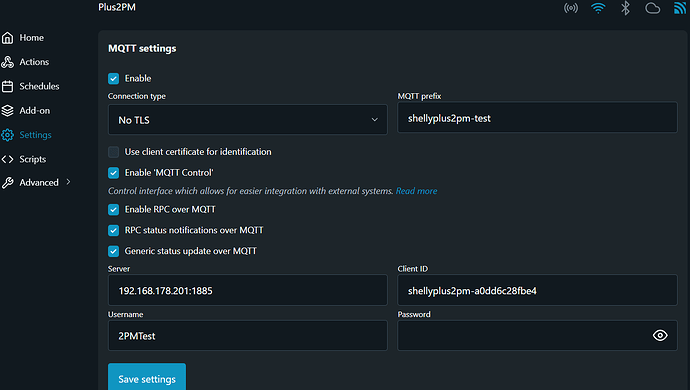Follow the Read more link

pos(416,191)
